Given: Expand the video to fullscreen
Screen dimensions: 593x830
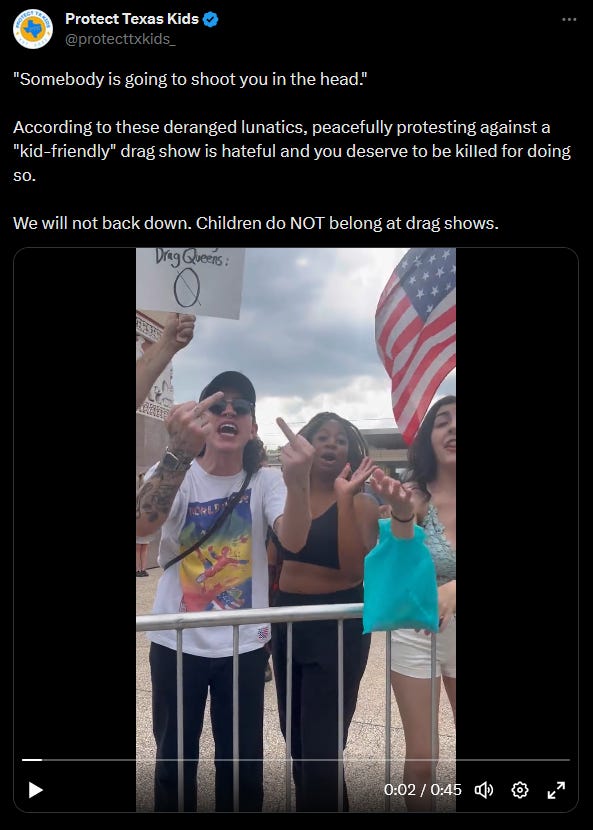Looking at the screenshot, I should tap(556, 790).
